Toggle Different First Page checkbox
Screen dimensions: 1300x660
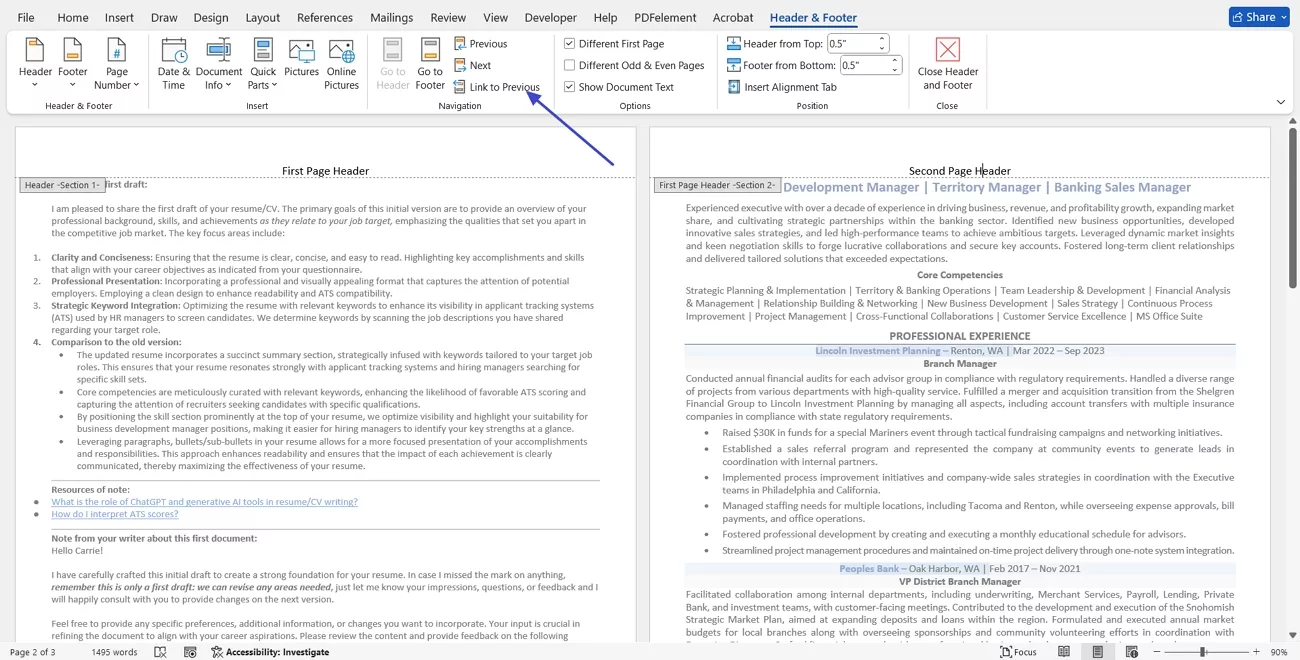[x=569, y=44]
